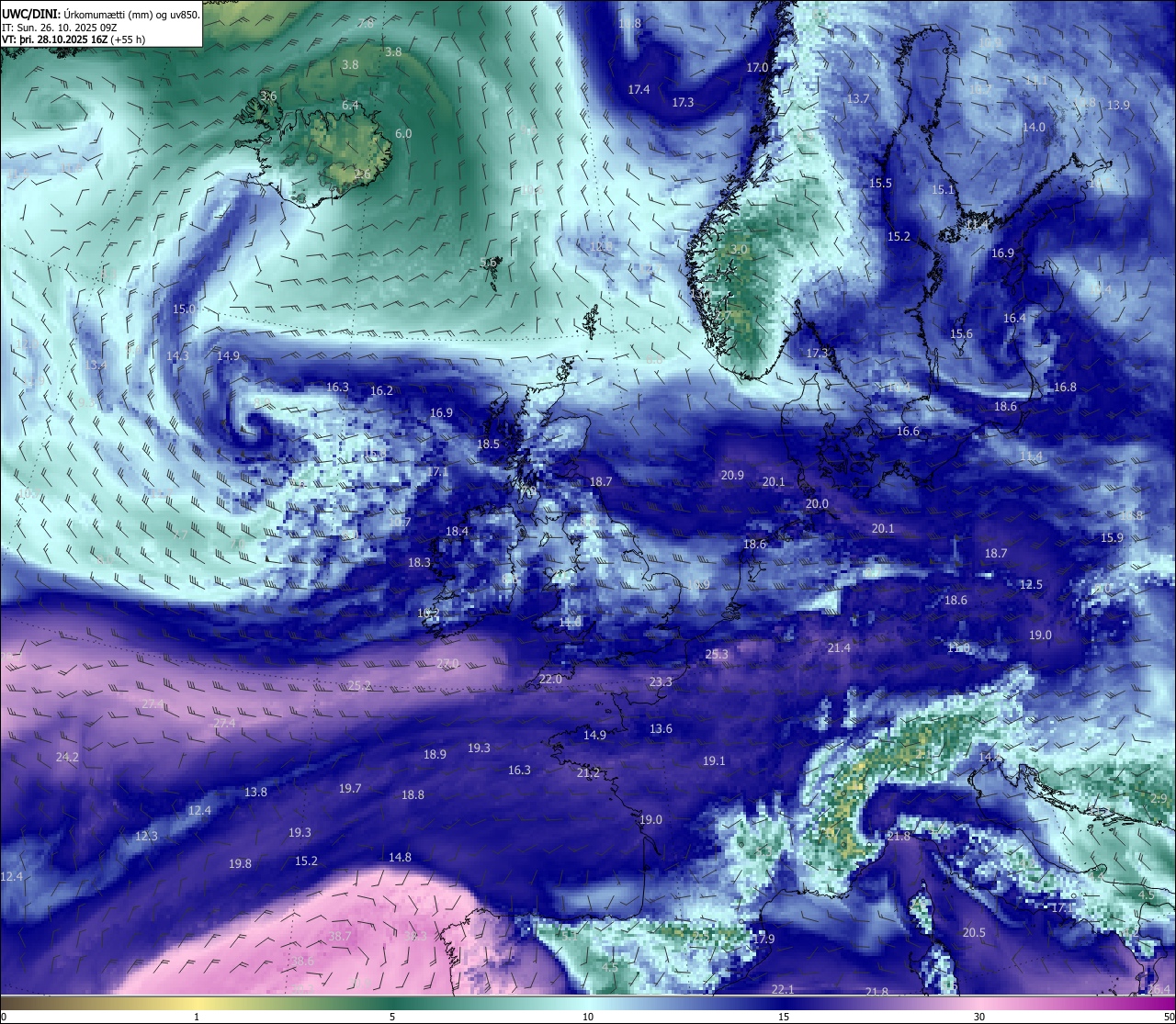This screenshot has height=1024, width=1176.
Task: Click the 13.6 value on the map
Action: pos(661,728)
